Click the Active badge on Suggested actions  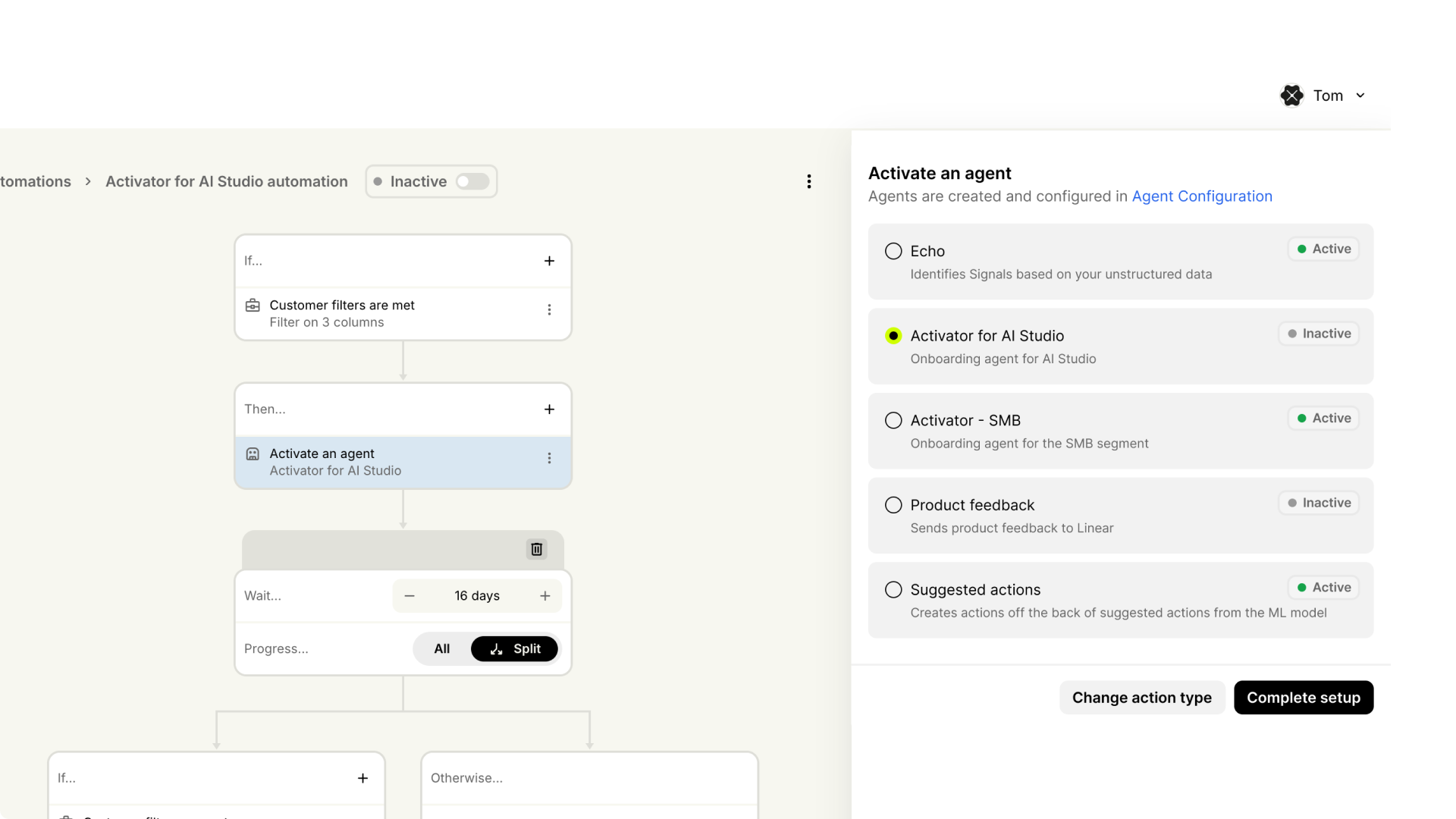click(x=1323, y=588)
